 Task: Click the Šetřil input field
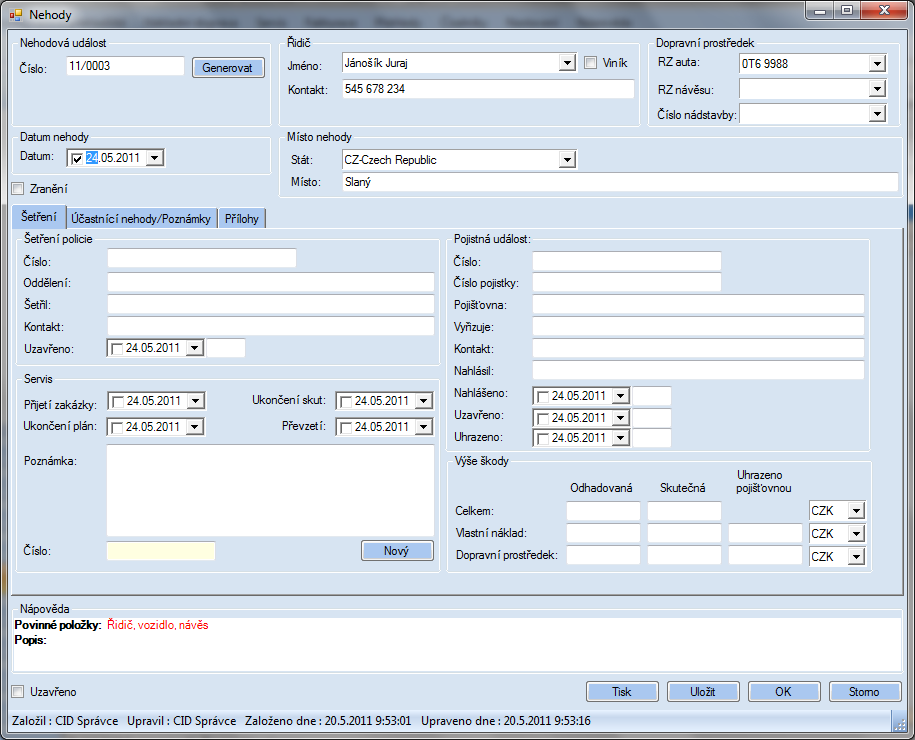pyautogui.click(x=271, y=305)
